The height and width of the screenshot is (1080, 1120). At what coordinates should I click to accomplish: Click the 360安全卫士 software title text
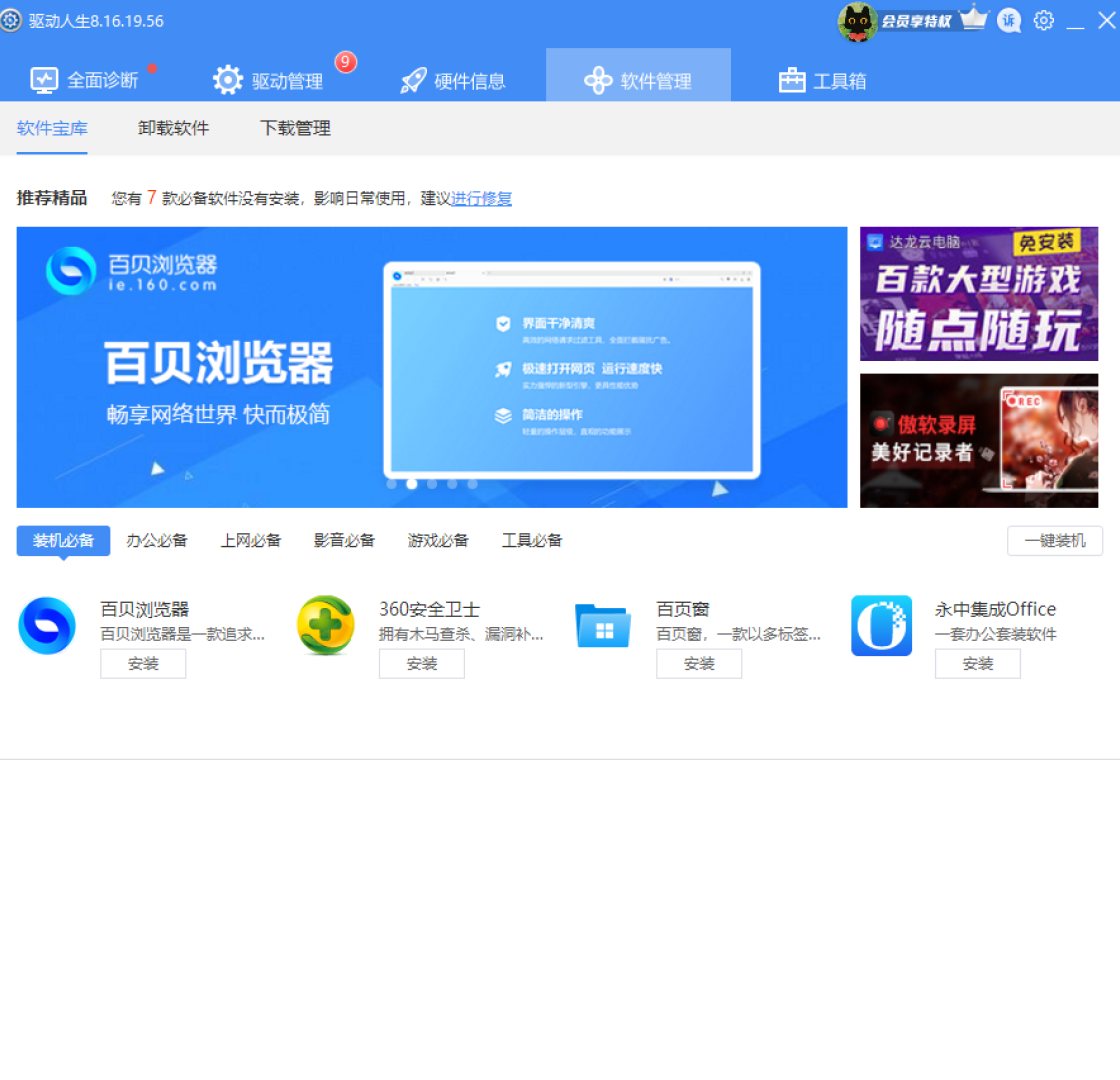[429, 609]
